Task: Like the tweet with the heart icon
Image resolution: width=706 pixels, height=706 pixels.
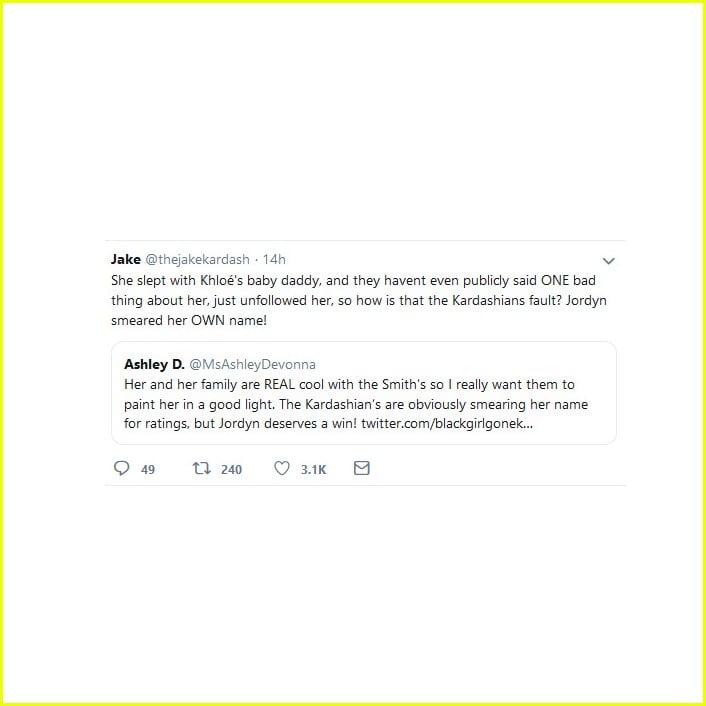Action: pos(282,468)
